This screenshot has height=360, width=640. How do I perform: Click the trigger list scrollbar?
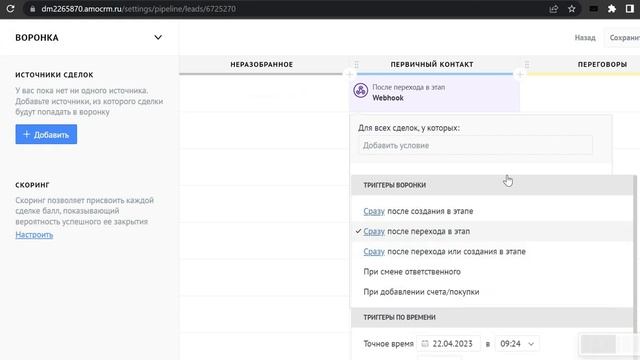tap(635, 255)
